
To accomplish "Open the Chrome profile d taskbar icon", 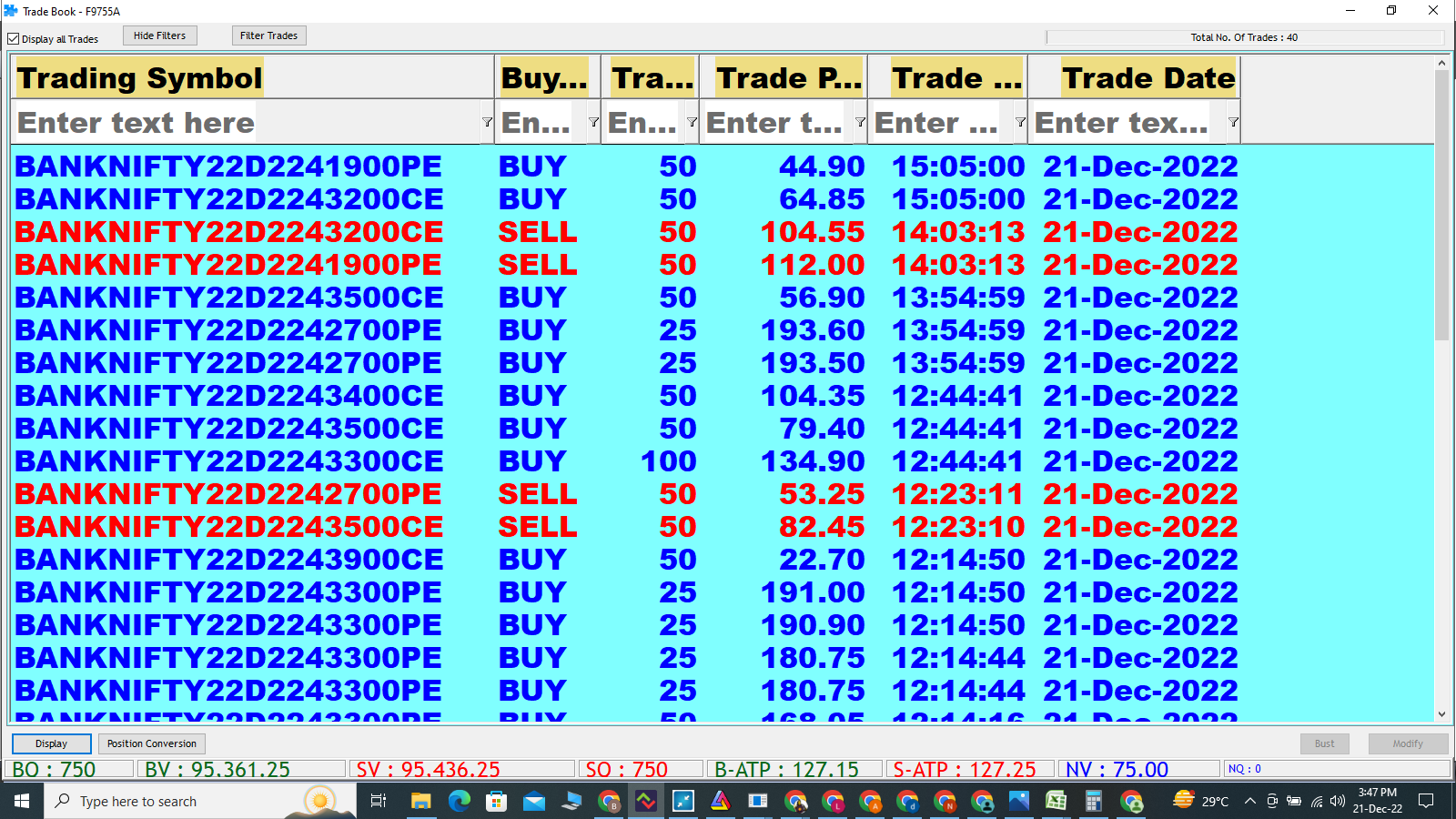I will (907, 801).
